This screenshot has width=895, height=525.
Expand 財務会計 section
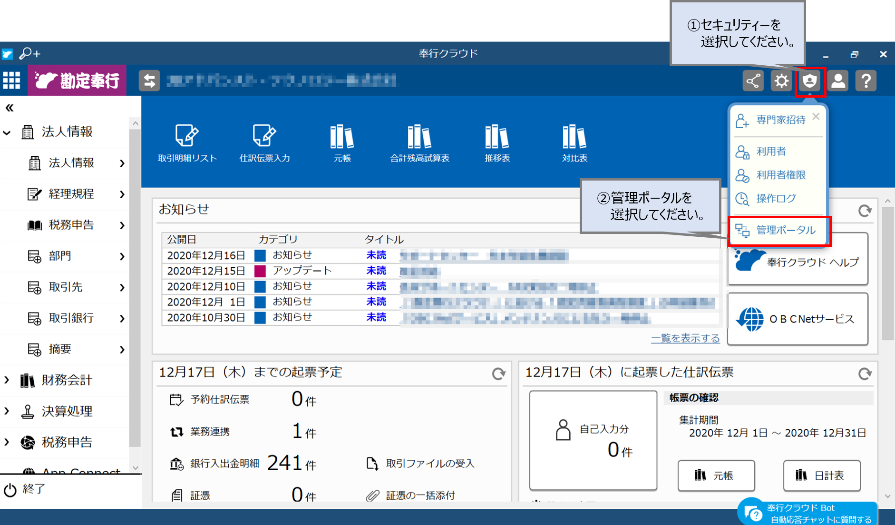pos(7,380)
